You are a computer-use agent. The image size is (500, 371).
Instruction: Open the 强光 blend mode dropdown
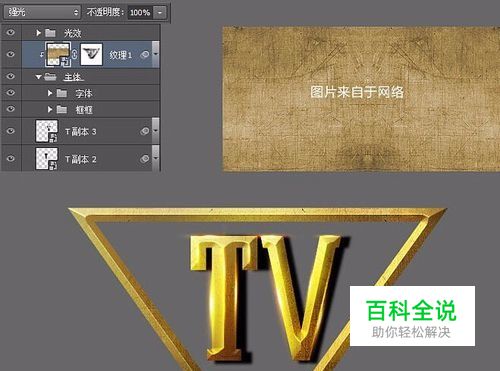pyautogui.click(x=42, y=12)
